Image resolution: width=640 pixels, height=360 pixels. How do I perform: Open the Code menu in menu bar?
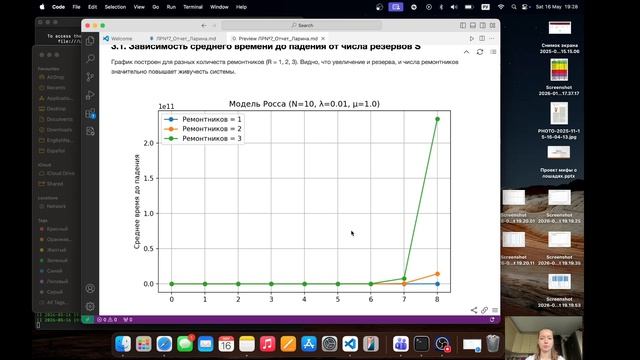point(58,7)
